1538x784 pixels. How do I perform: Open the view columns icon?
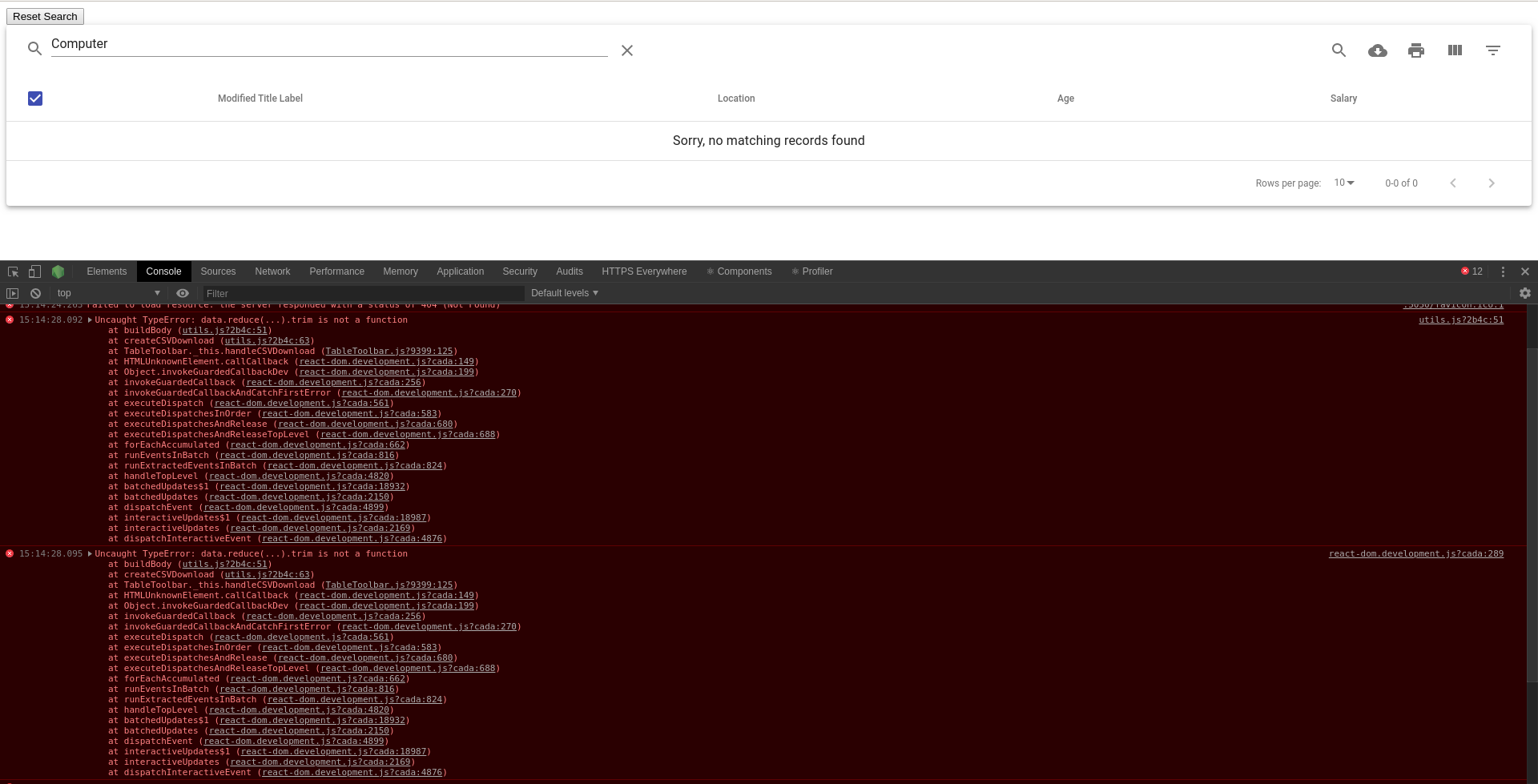point(1455,50)
